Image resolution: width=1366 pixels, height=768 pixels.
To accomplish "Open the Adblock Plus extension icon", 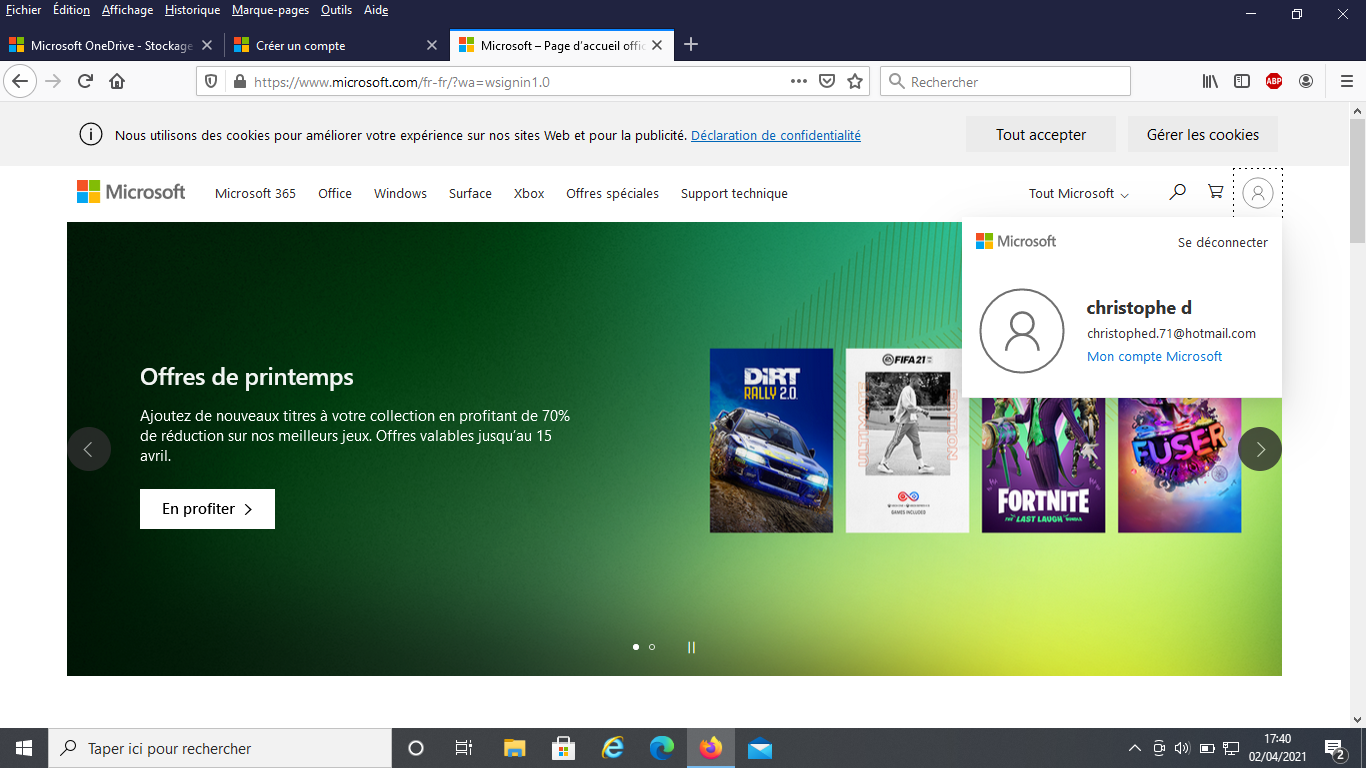I will [x=1273, y=82].
